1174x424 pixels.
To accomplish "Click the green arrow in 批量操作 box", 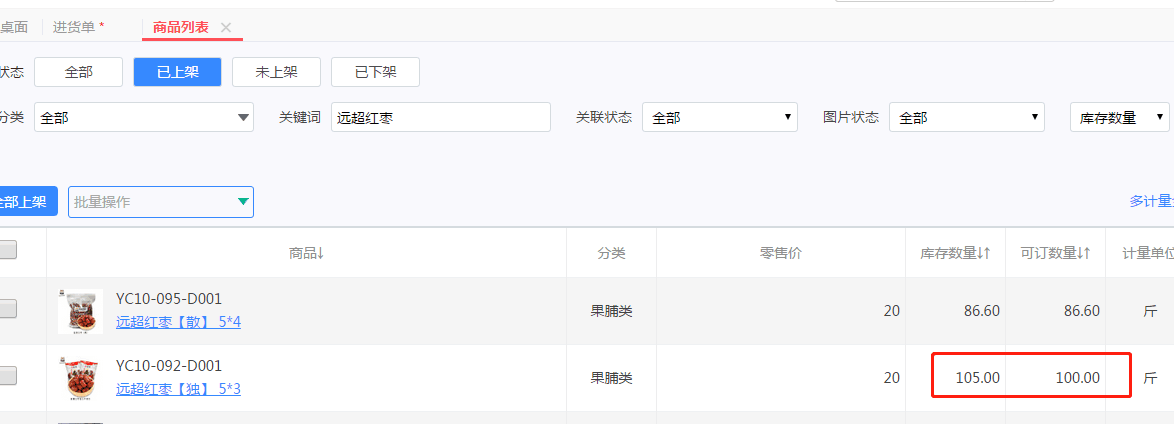I will pos(243,202).
